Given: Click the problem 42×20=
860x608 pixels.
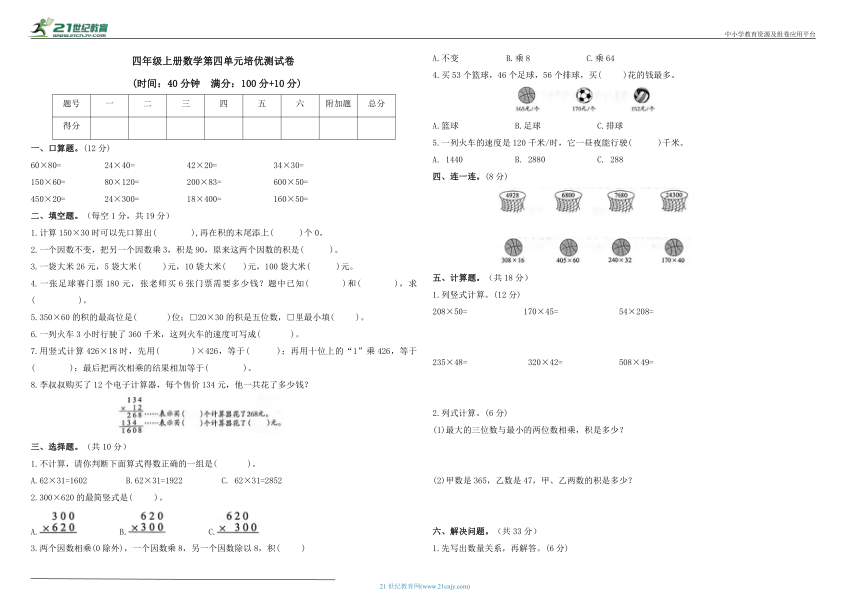Looking at the screenshot, I should [202, 165].
